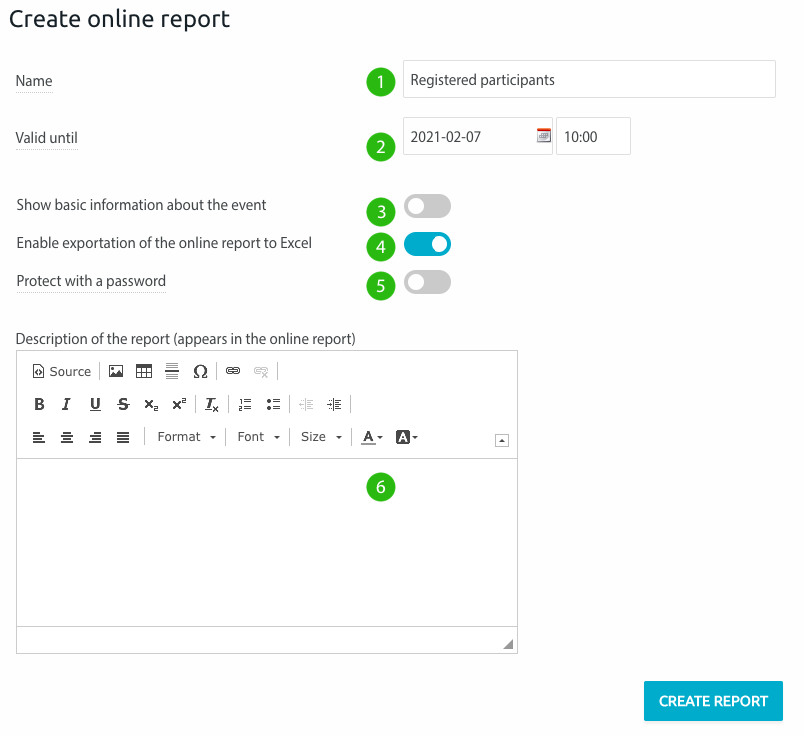Image resolution: width=804 pixels, height=736 pixels.
Task: Open the 'Valid until' date calendar picker
Action: point(544,135)
